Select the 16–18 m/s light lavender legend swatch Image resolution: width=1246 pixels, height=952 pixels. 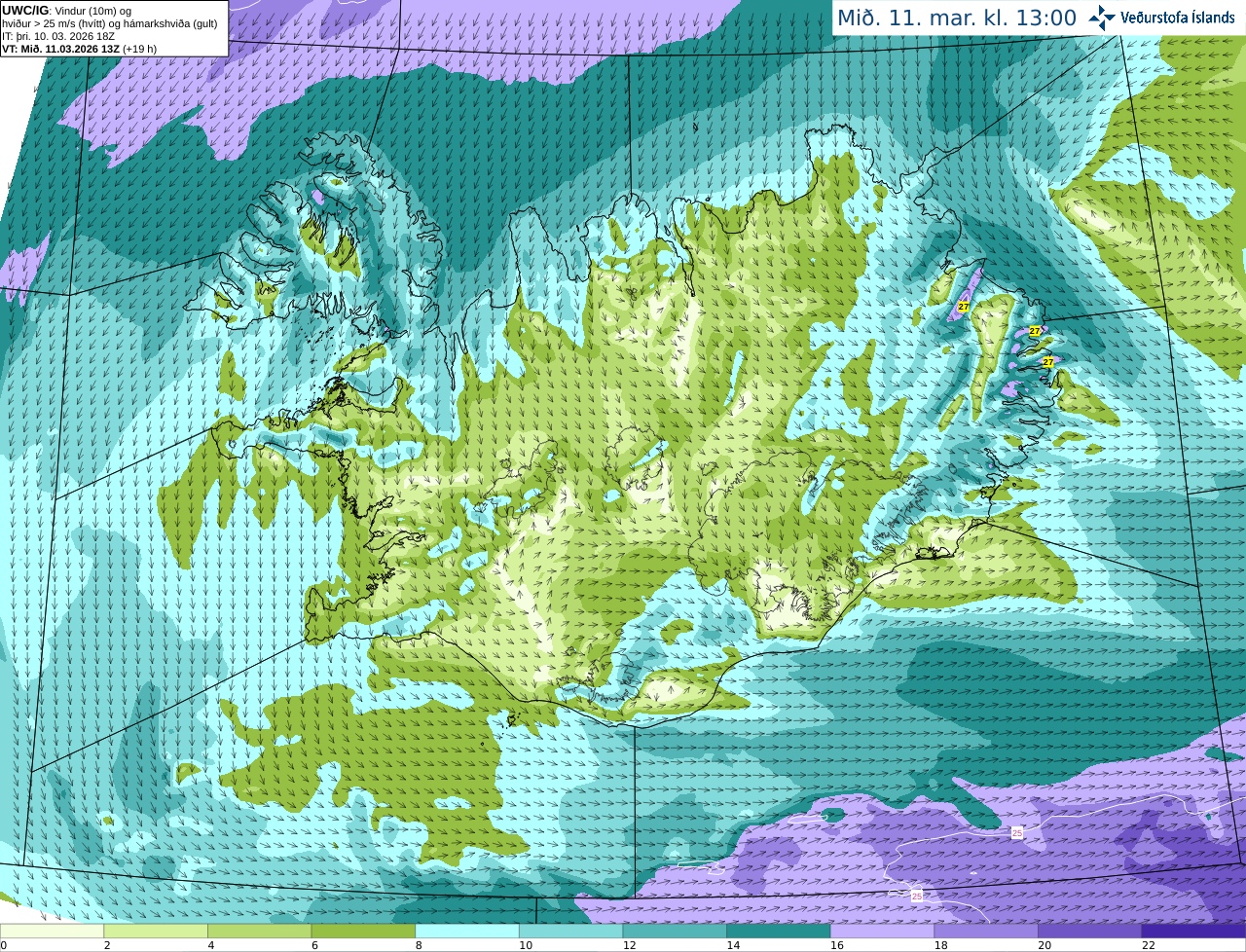883,931
